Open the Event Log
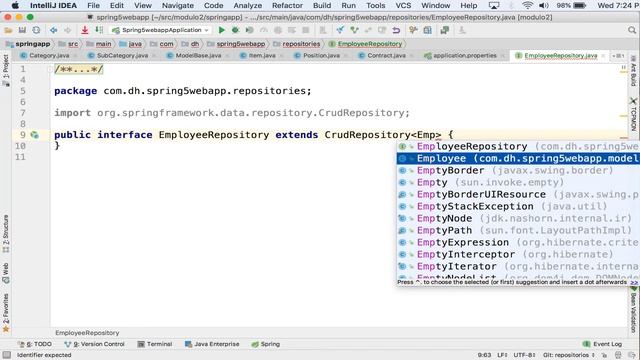 [x=603, y=344]
